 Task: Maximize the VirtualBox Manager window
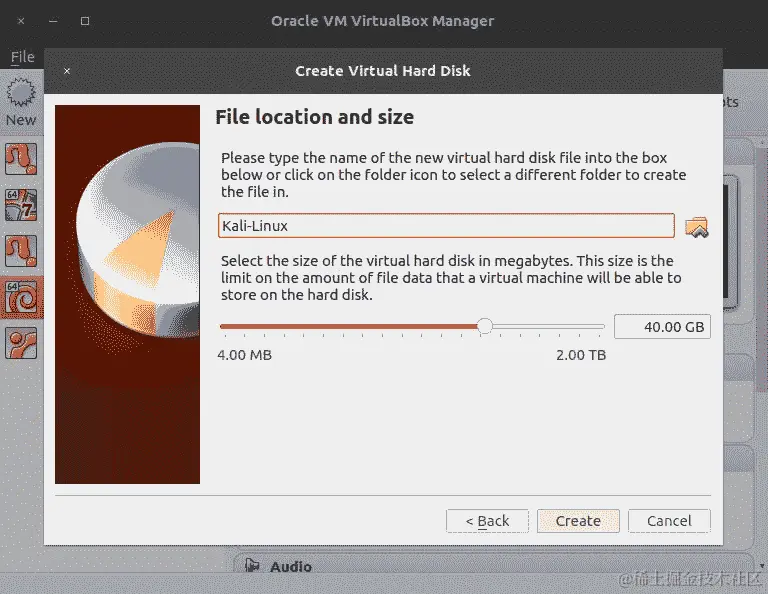point(85,21)
